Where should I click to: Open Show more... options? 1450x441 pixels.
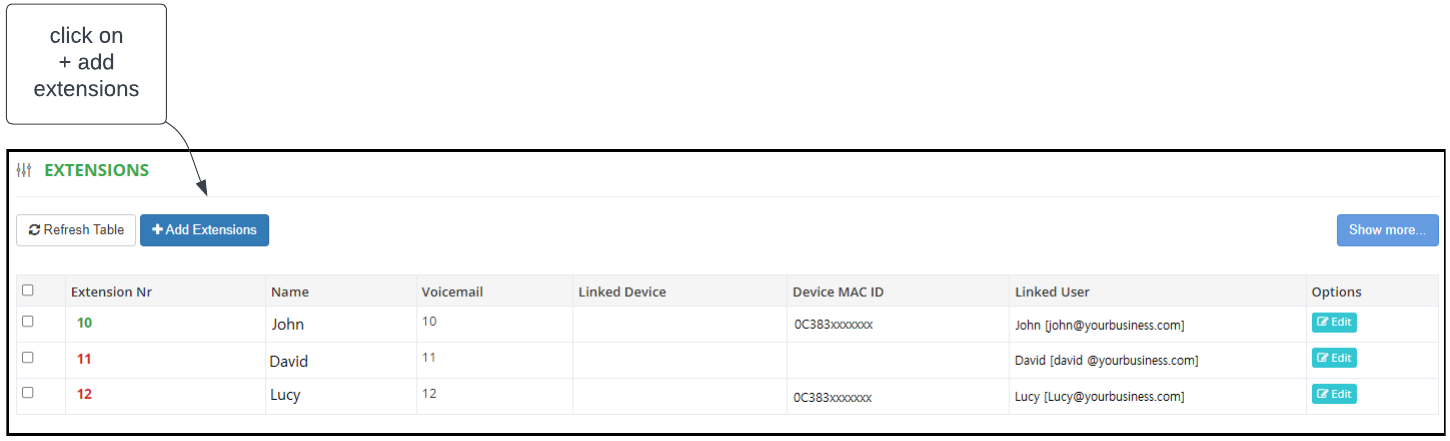point(1387,230)
